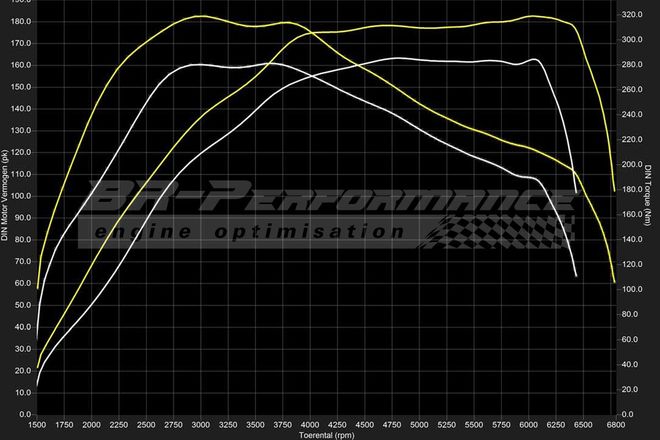The width and height of the screenshot is (660, 440).
Task: Select the 'Toerental (rpm)' x-axis title
Action: [326, 435]
